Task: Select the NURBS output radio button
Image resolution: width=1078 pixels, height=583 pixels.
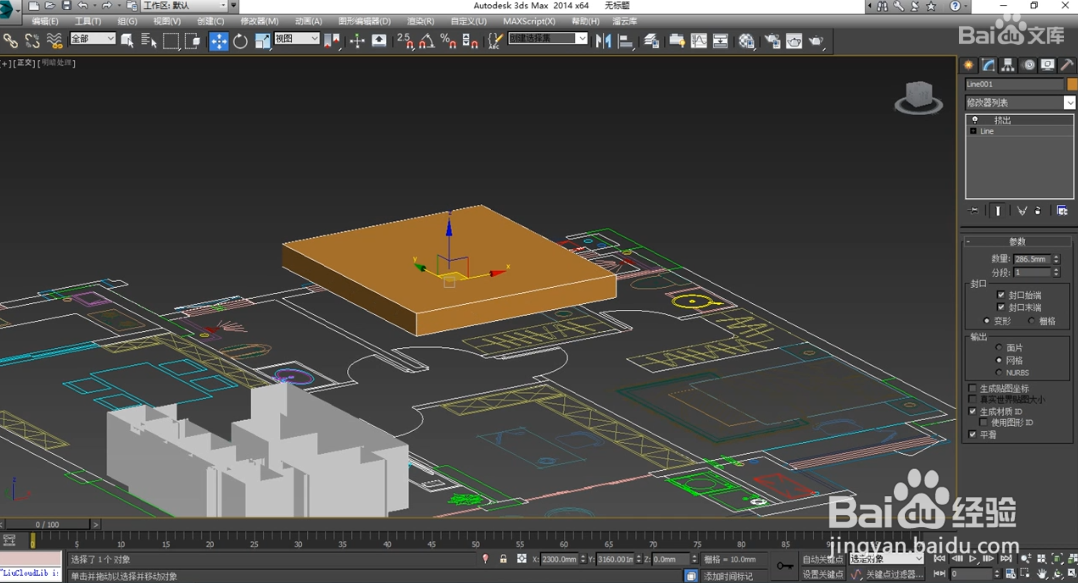Action: [999, 372]
